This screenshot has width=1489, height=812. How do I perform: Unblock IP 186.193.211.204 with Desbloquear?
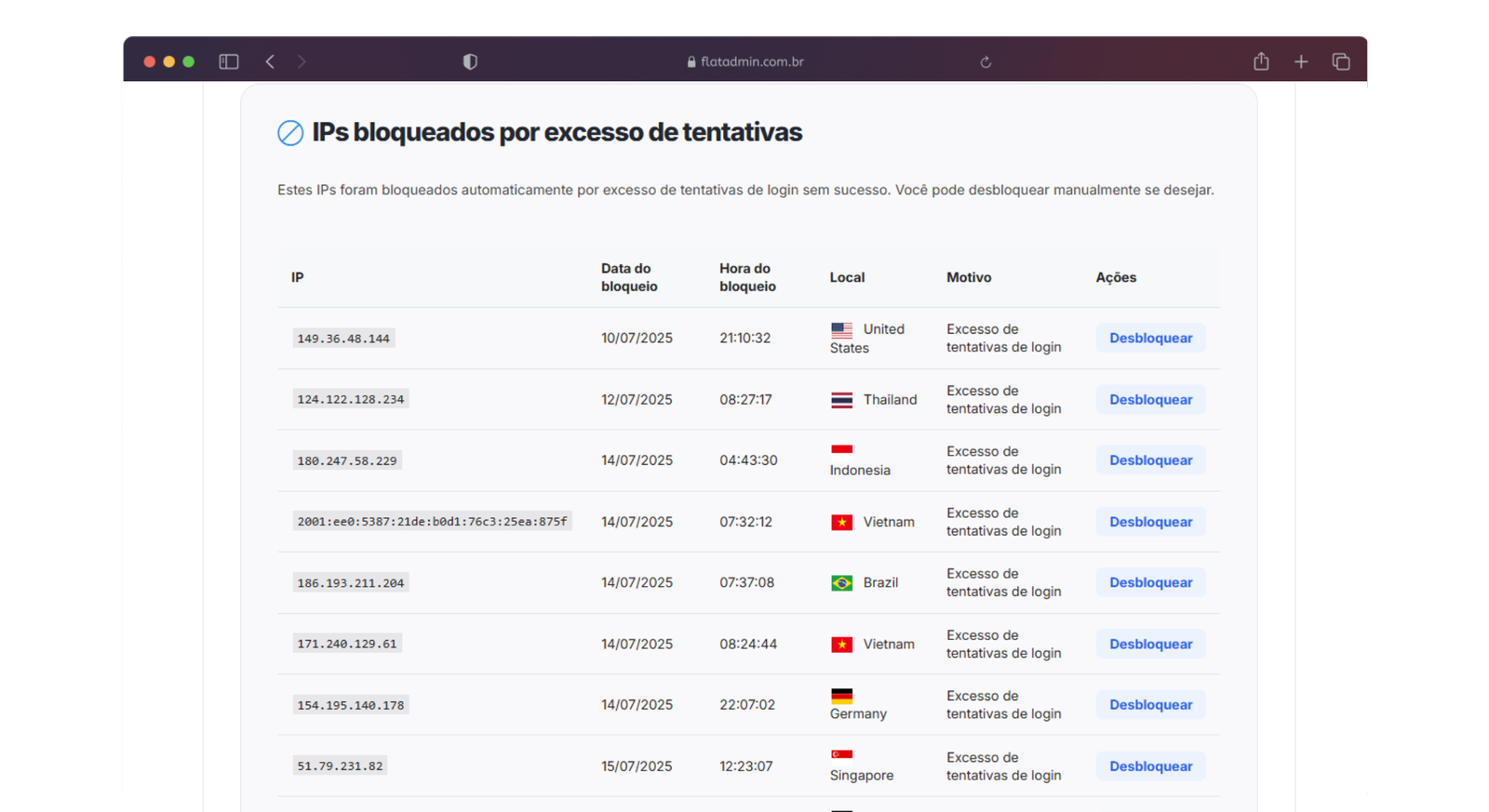coord(1150,582)
